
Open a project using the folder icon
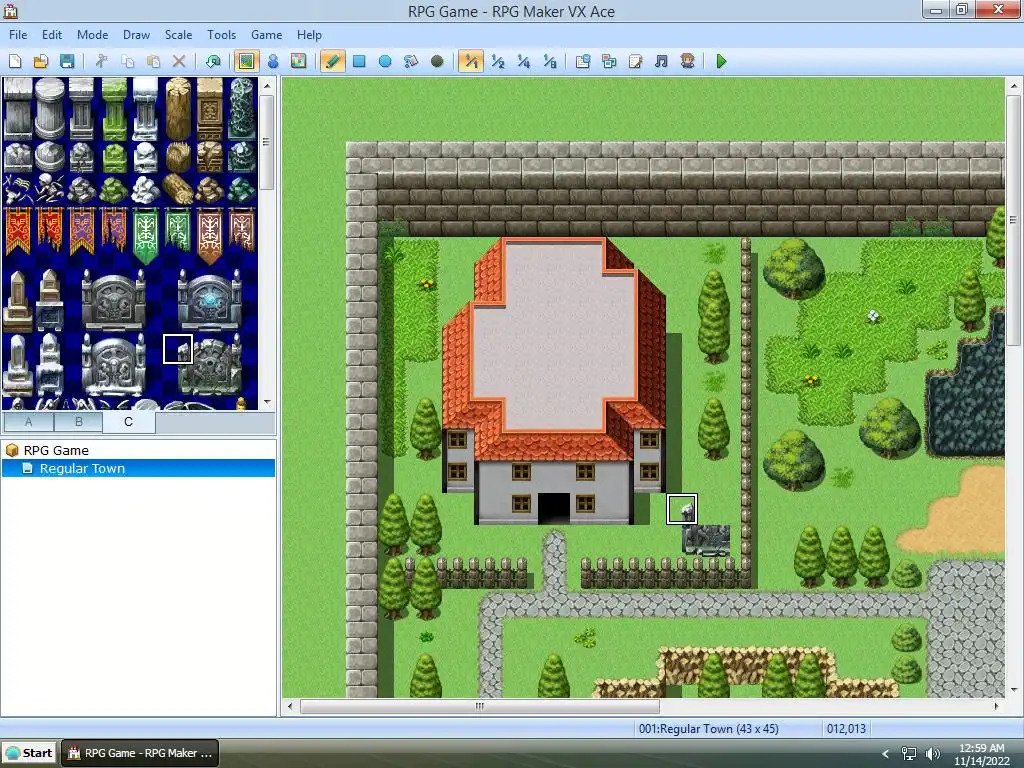tap(40, 61)
